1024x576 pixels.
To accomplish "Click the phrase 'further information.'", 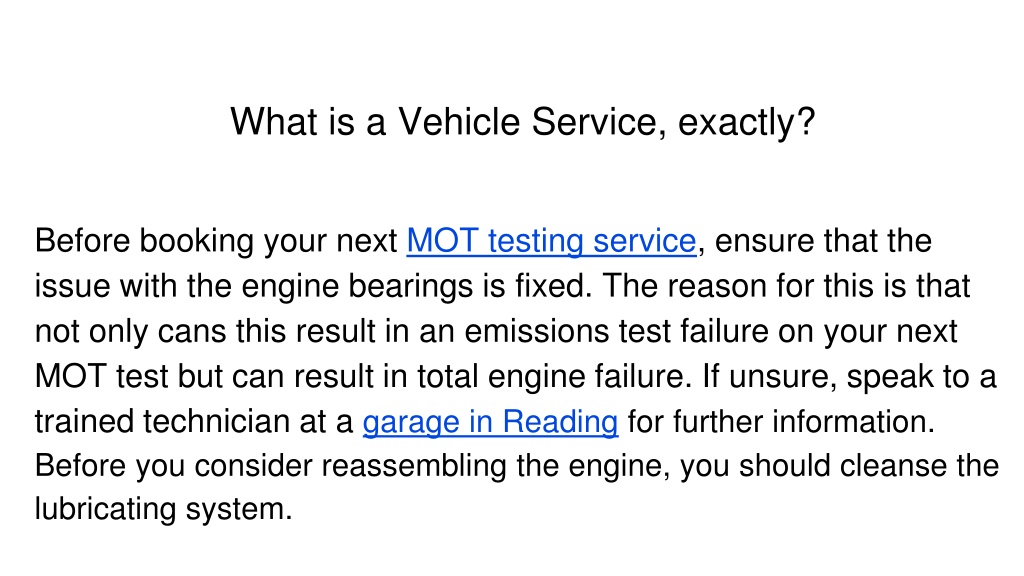I will 803,422.
